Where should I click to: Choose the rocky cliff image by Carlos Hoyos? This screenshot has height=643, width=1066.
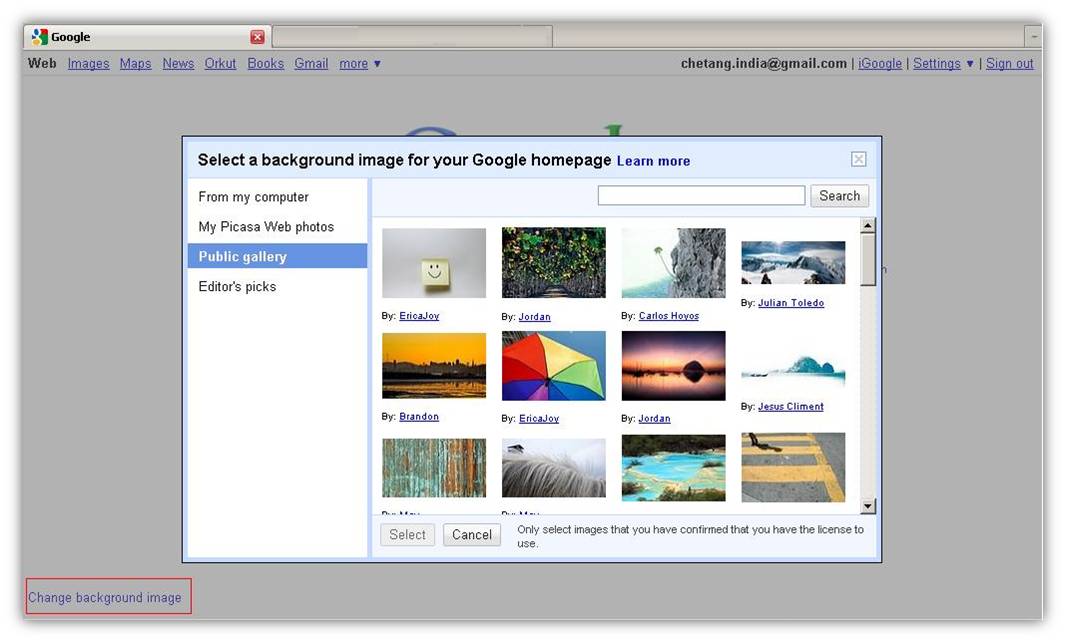click(x=673, y=263)
